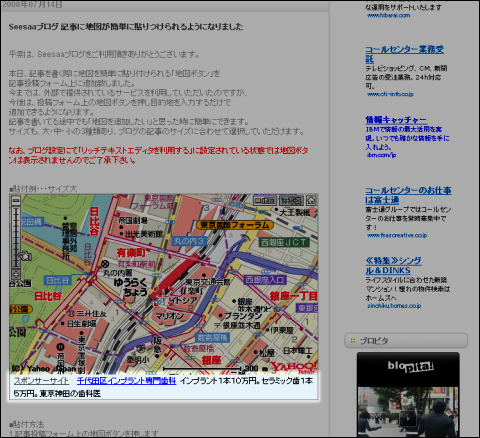Click the マリオン building label on map

click(170, 315)
